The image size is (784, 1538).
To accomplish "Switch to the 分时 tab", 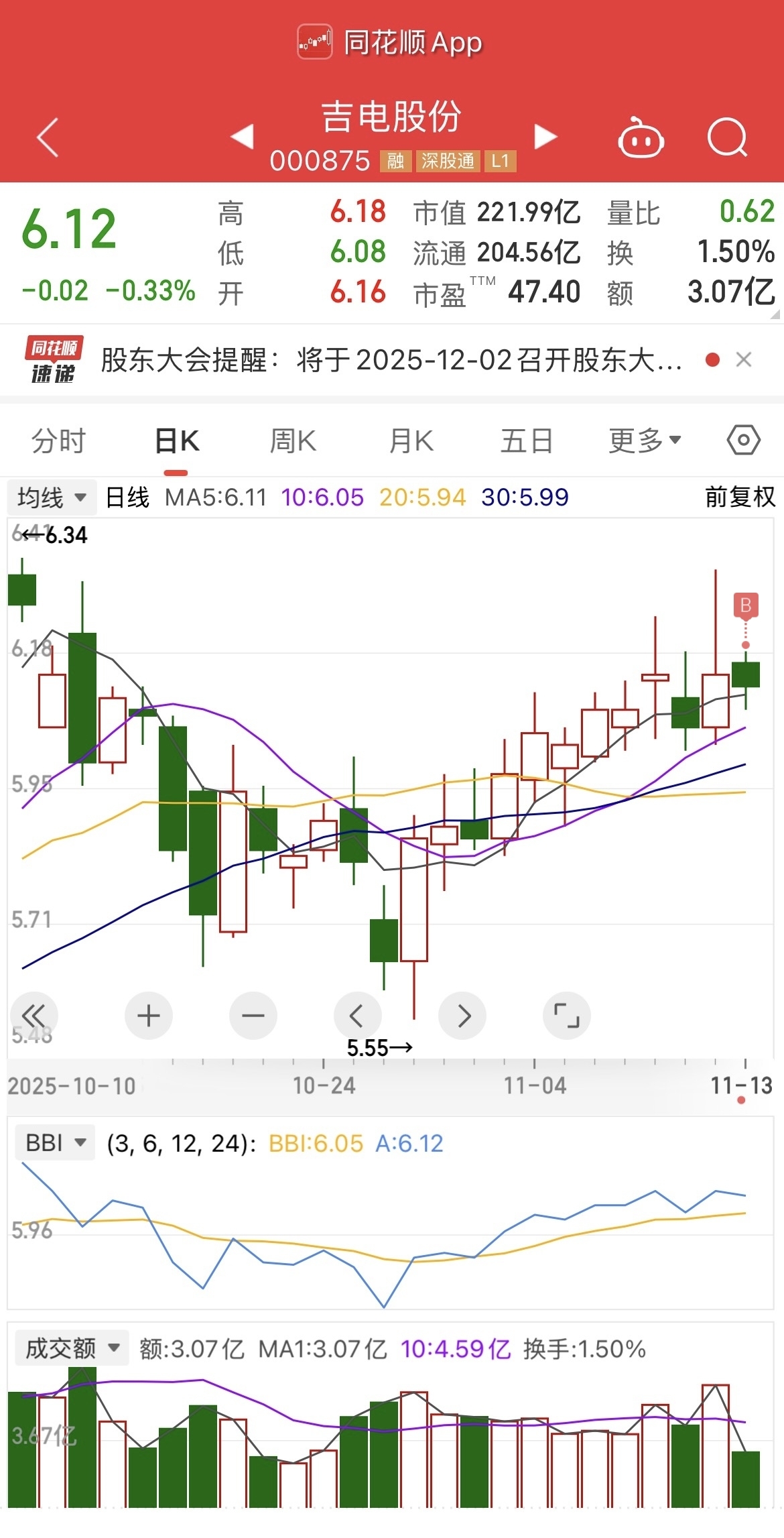I will coord(59,440).
